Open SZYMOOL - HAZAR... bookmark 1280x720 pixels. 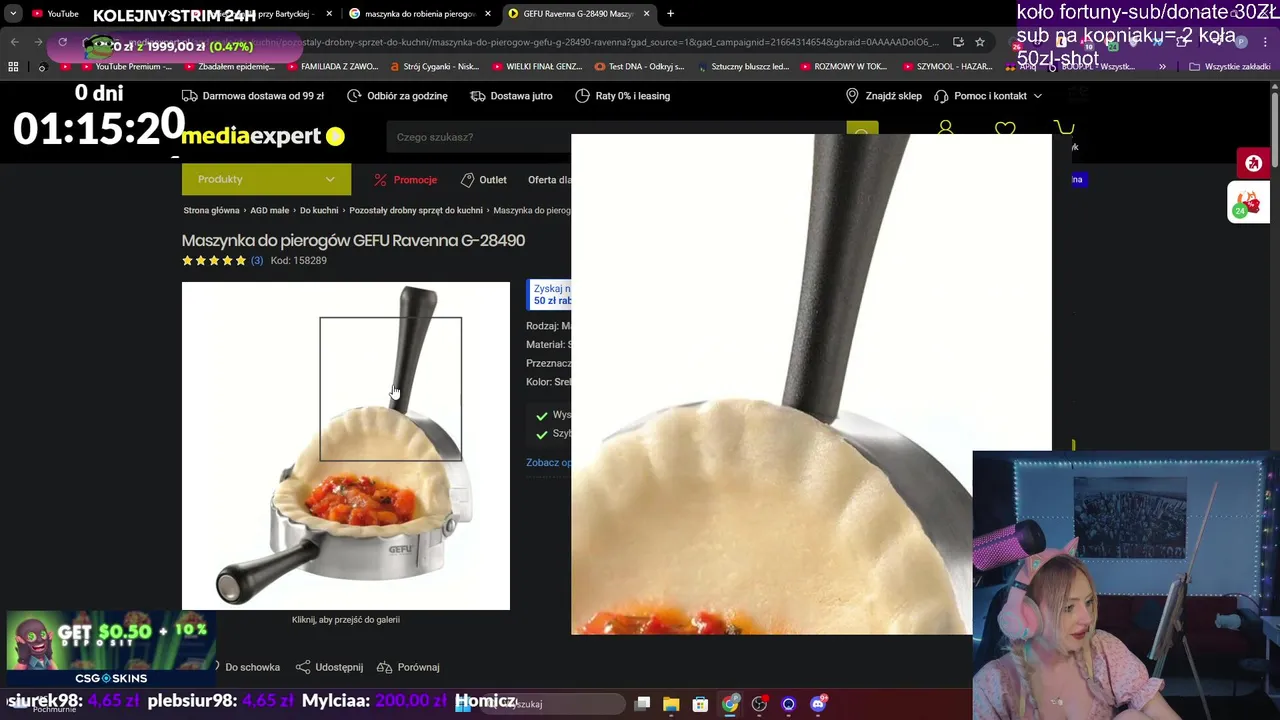pyautogui.click(x=947, y=67)
